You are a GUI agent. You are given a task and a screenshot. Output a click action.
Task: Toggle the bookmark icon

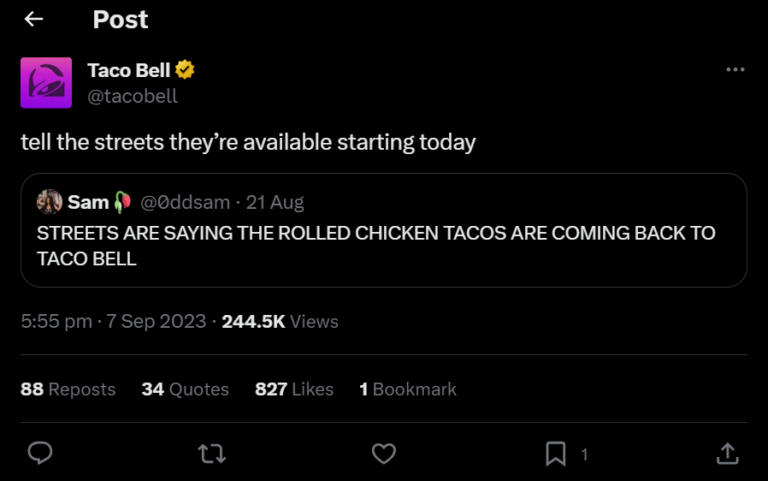click(556, 454)
